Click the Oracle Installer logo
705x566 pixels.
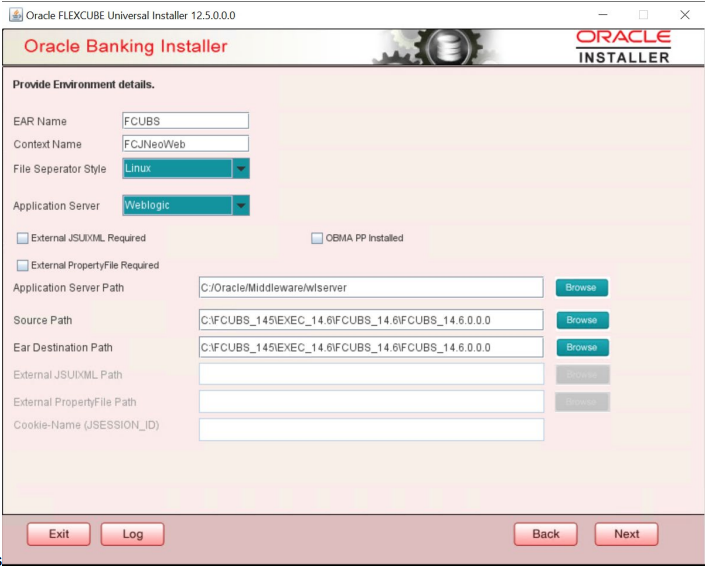click(624, 47)
